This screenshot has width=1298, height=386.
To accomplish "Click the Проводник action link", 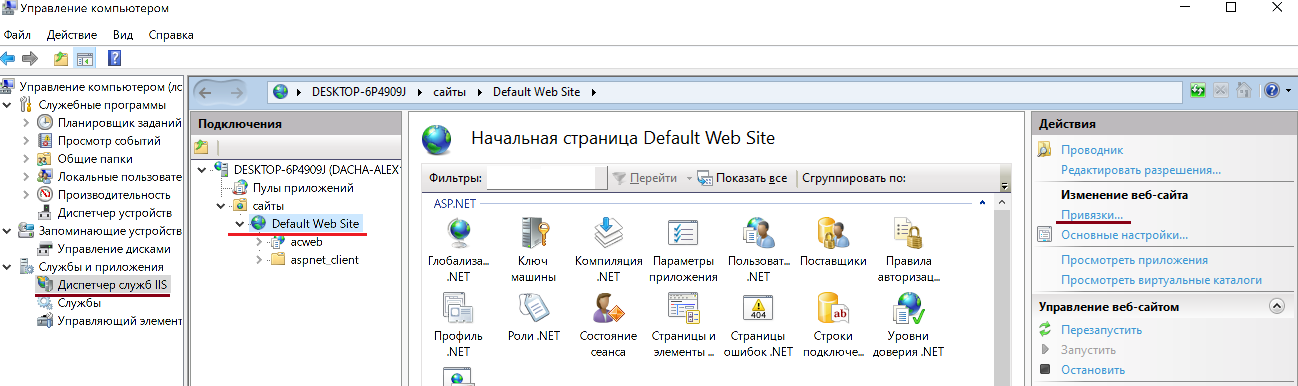I will (x=1092, y=150).
